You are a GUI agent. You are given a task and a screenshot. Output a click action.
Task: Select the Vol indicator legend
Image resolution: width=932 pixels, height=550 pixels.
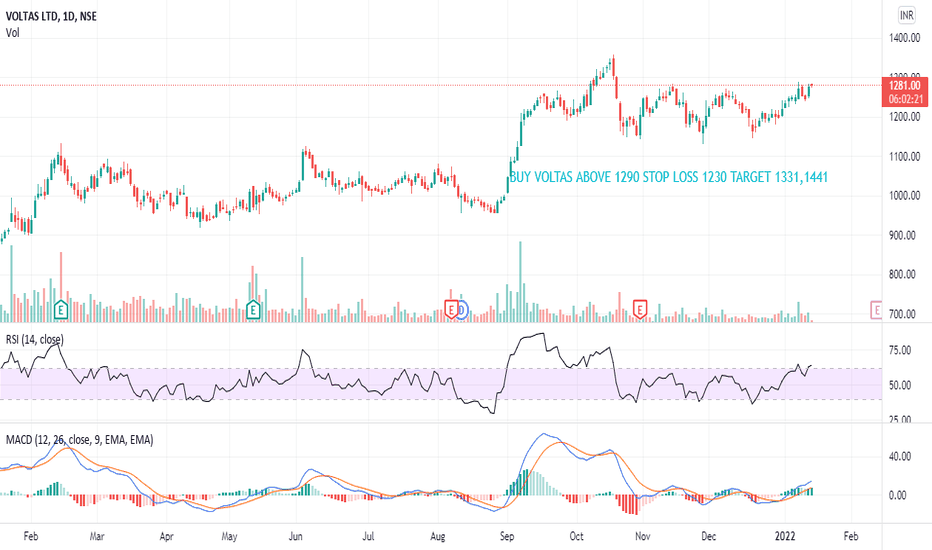click(x=12, y=33)
